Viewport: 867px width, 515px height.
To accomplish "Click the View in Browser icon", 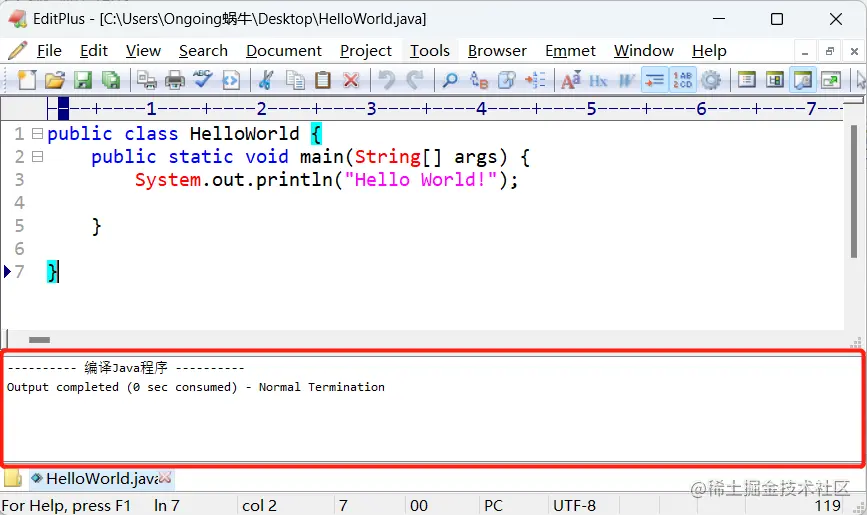I will pos(231,80).
